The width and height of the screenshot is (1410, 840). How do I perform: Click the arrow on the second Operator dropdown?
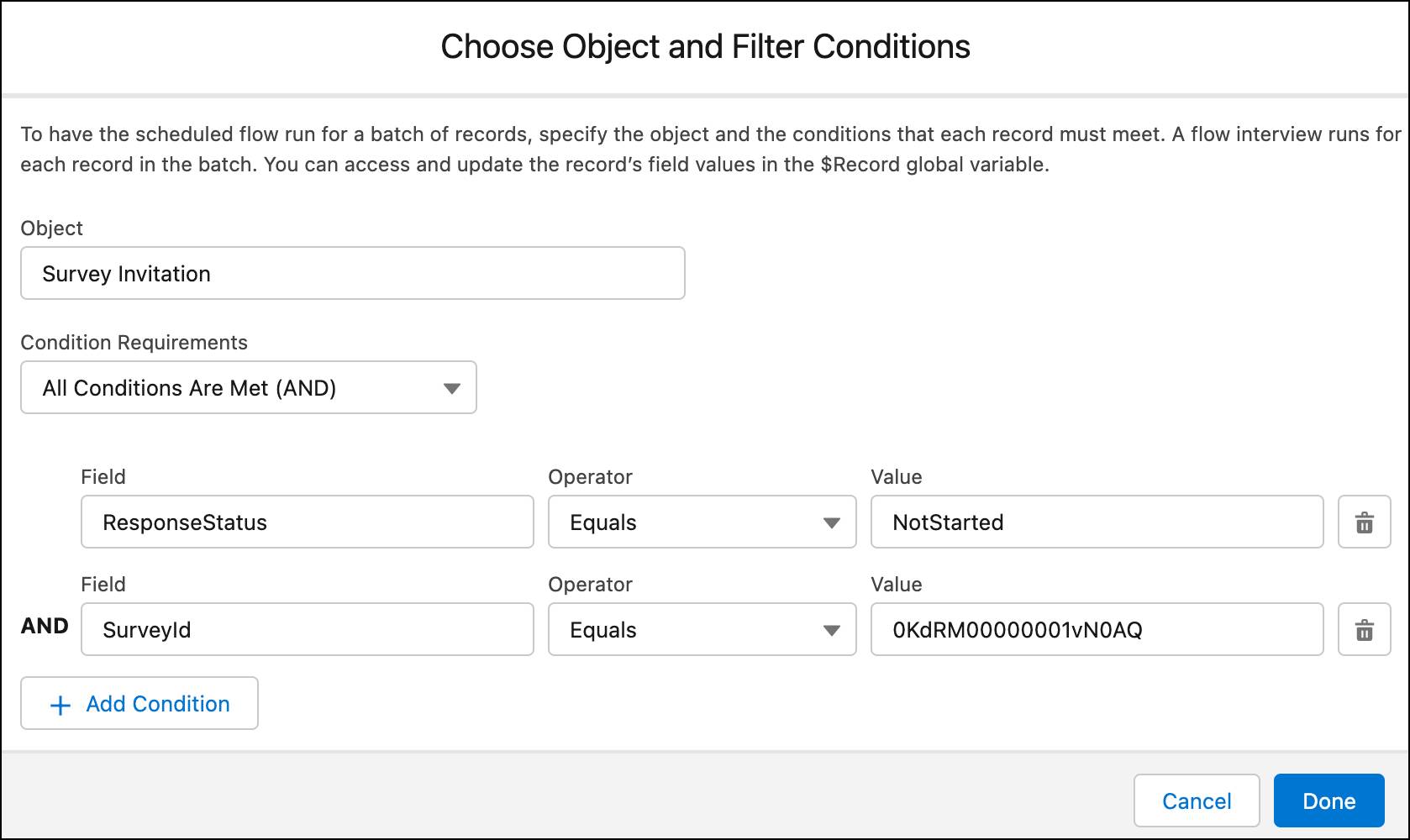pyautogui.click(x=831, y=629)
